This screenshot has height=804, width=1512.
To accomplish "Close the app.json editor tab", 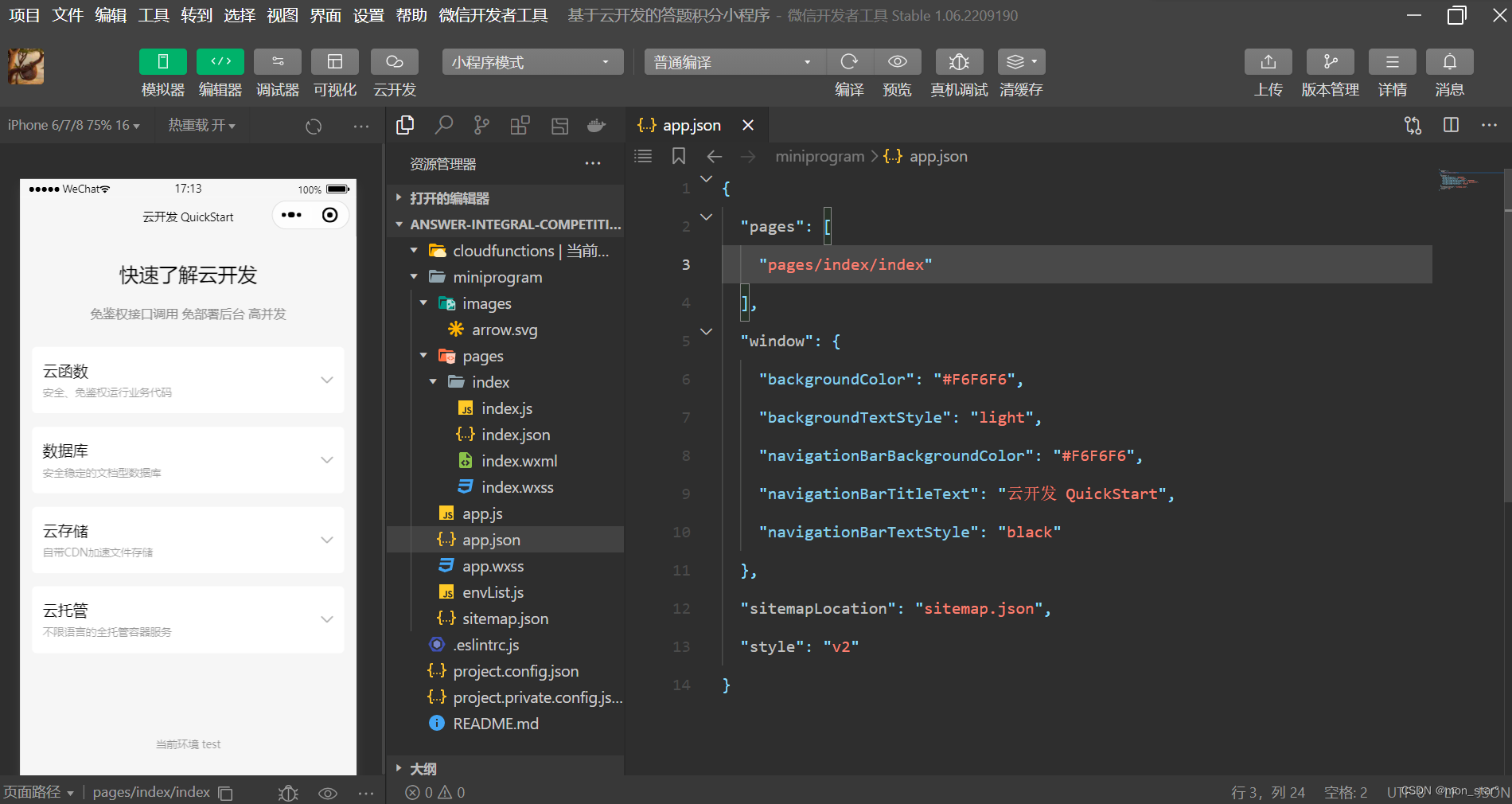I will (x=748, y=125).
